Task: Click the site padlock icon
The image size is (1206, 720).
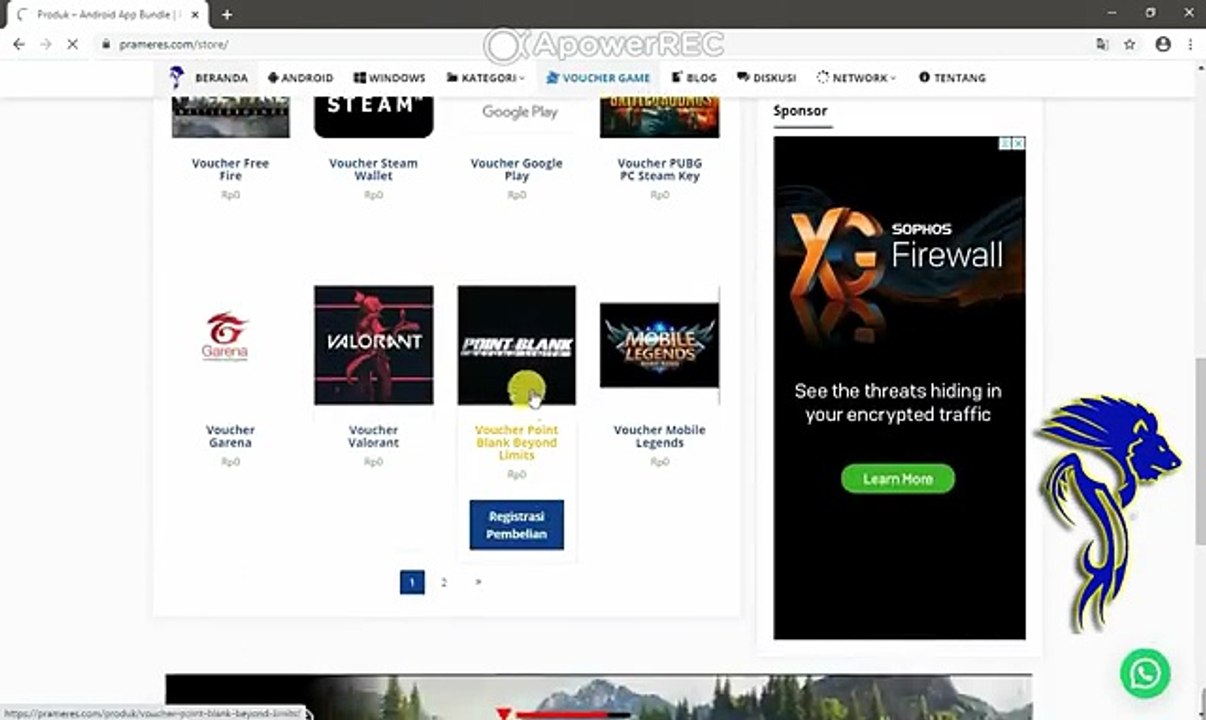Action: coord(105,44)
